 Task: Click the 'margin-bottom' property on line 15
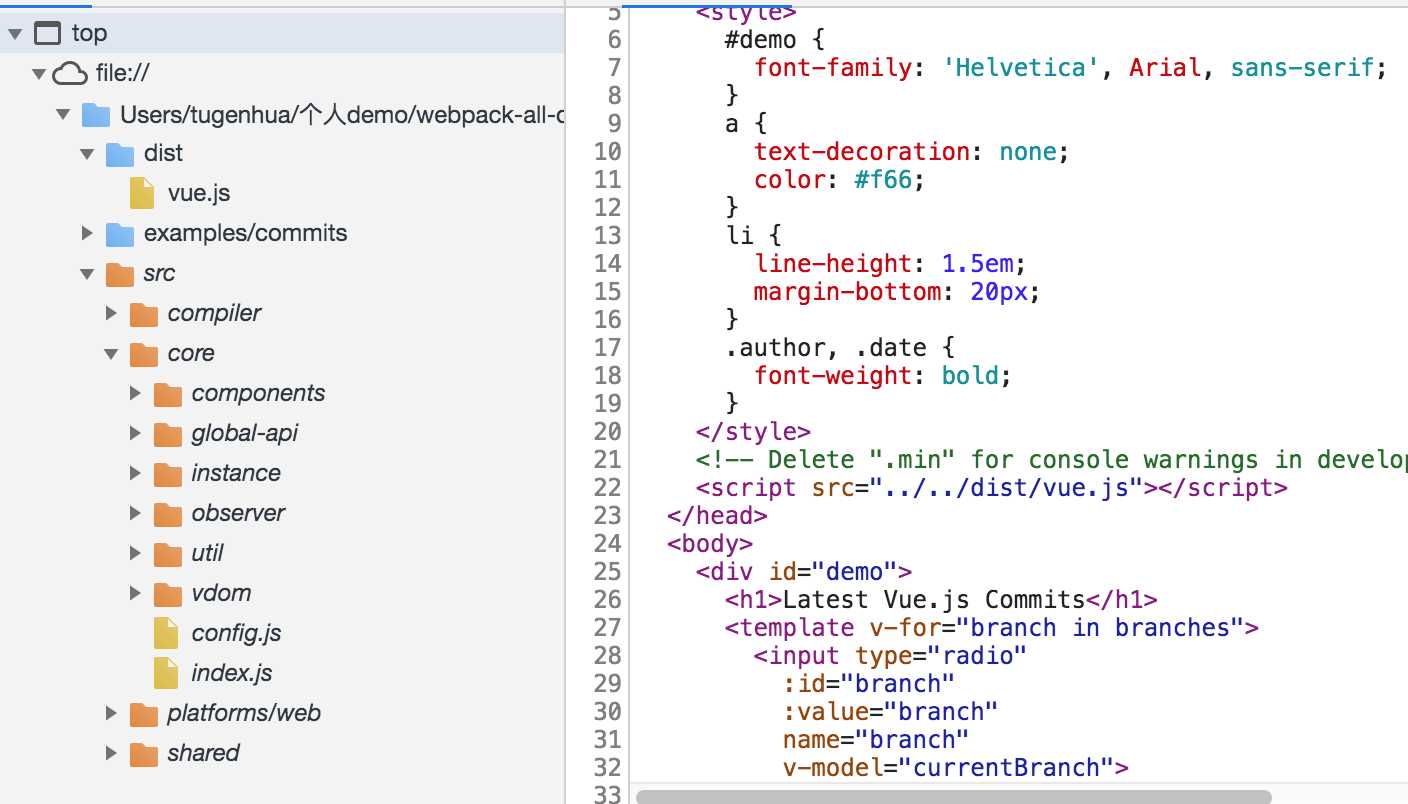[x=847, y=292]
